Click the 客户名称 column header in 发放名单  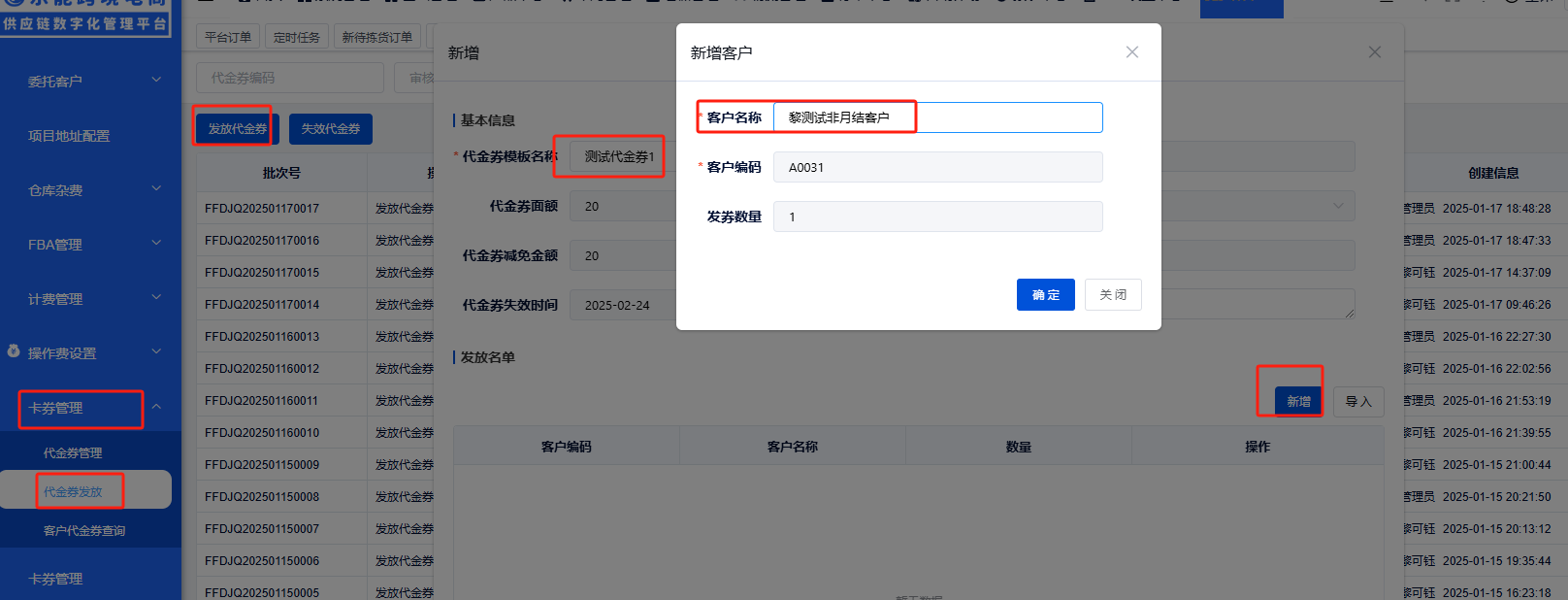793,447
